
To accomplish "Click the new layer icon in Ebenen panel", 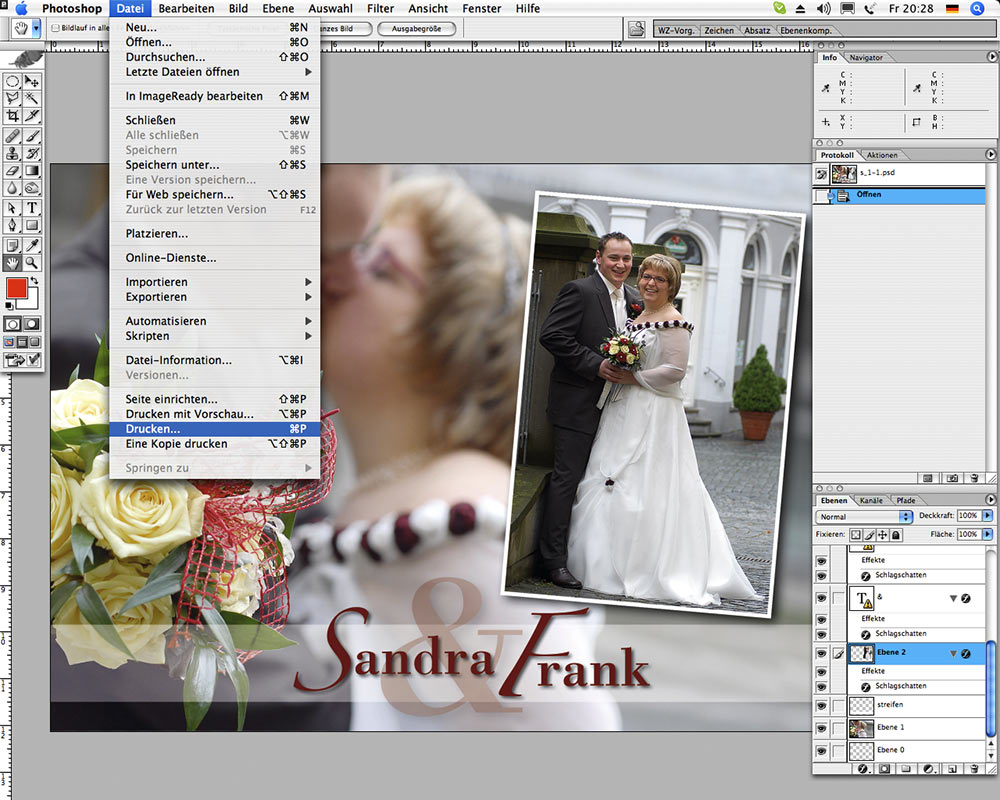I will (x=951, y=769).
